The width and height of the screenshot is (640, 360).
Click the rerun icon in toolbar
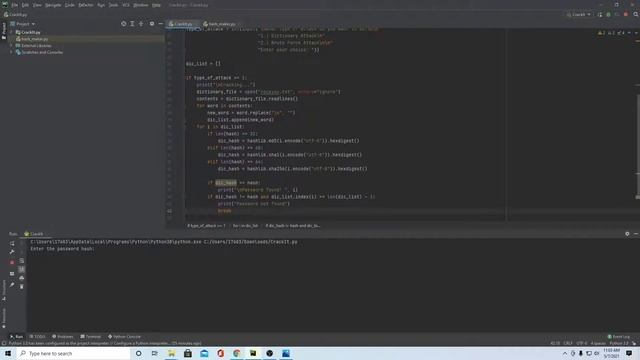pyautogui.click(x=600, y=14)
